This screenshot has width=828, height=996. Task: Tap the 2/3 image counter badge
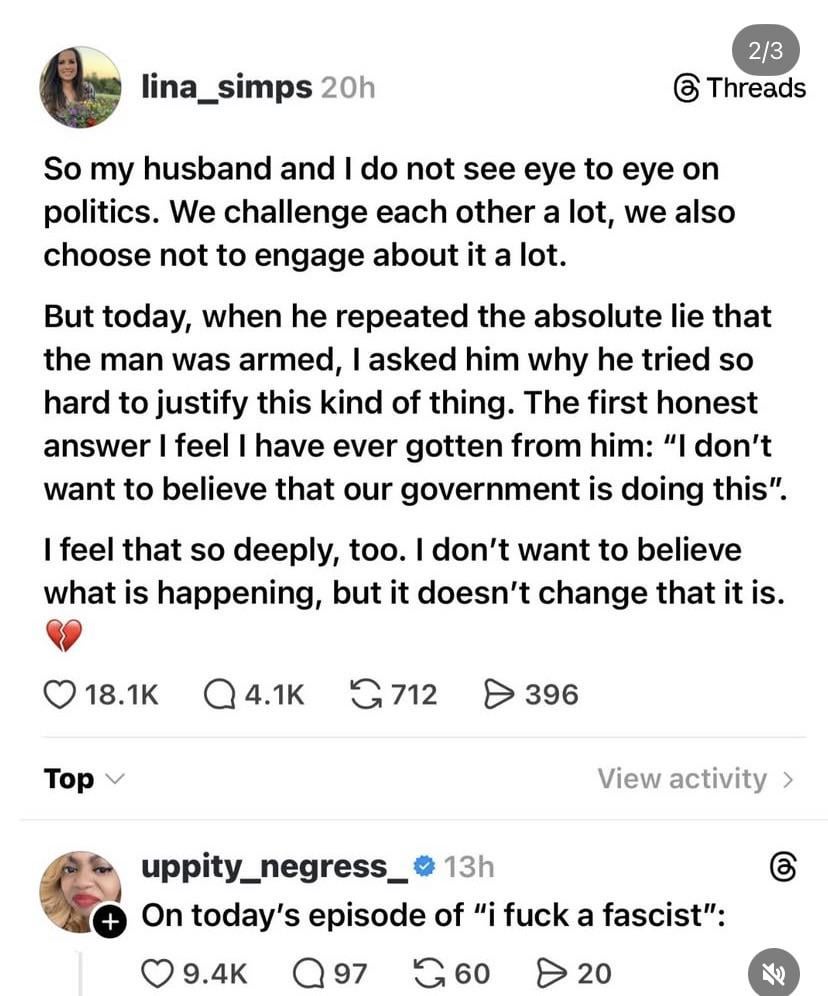point(765,50)
